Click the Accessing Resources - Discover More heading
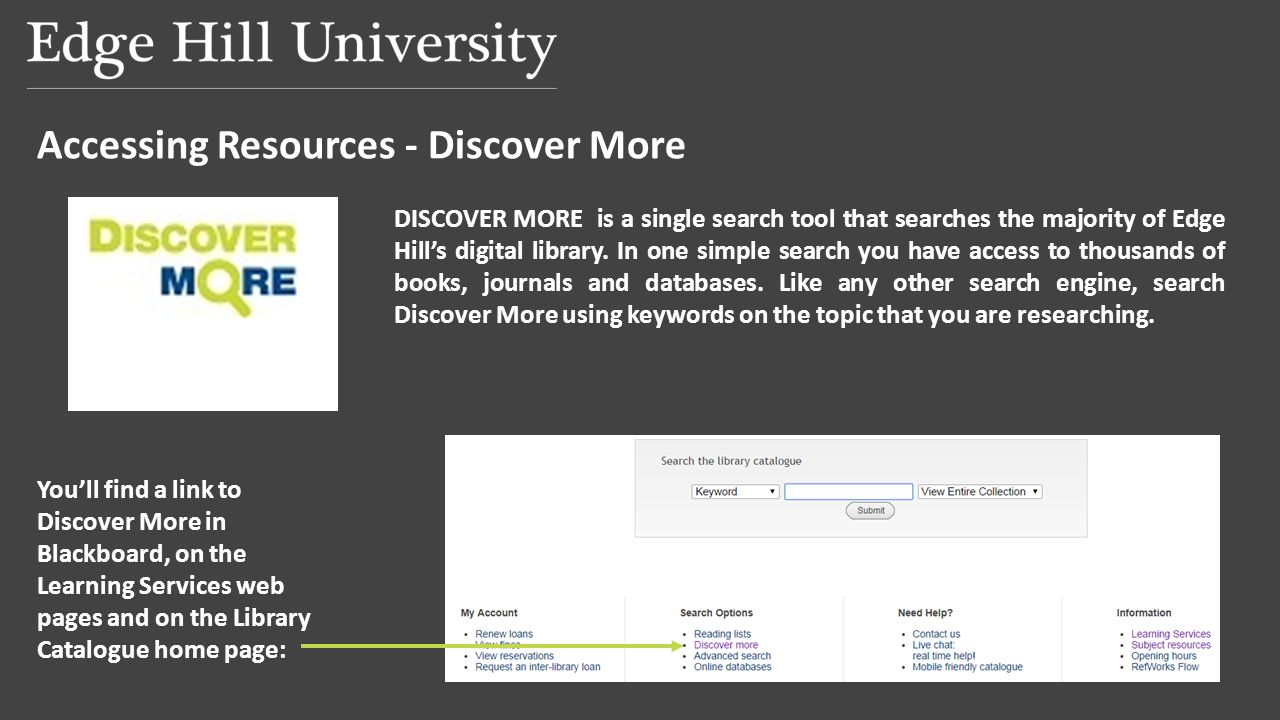Image resolution: width=1280 pixels, height=720 pixels. tap(361, 146)
